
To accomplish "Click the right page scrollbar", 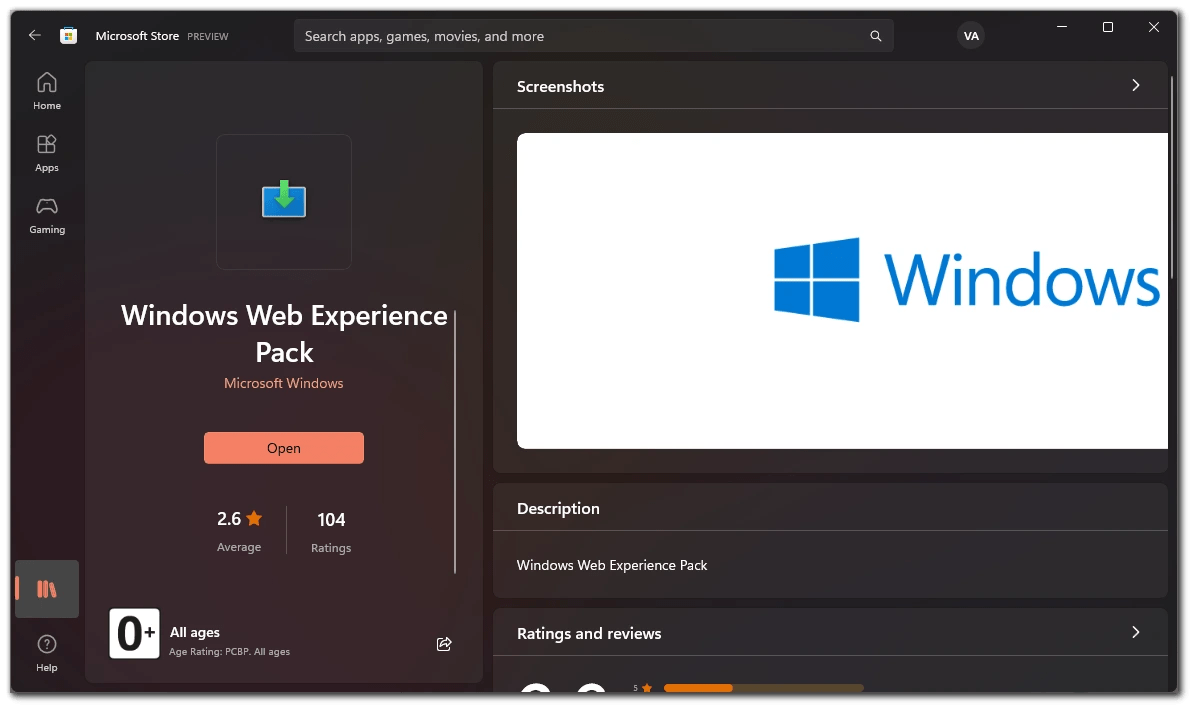I will tap(1172, 177).
